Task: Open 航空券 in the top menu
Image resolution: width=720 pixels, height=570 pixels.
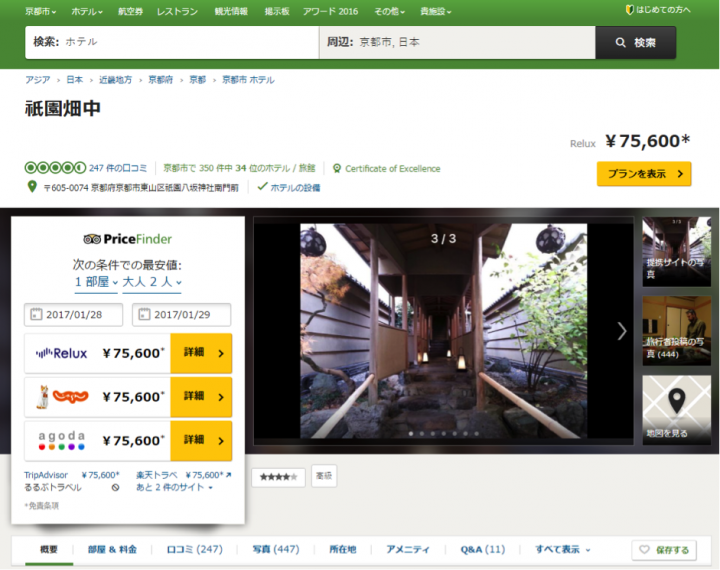Action: (130, 11)
